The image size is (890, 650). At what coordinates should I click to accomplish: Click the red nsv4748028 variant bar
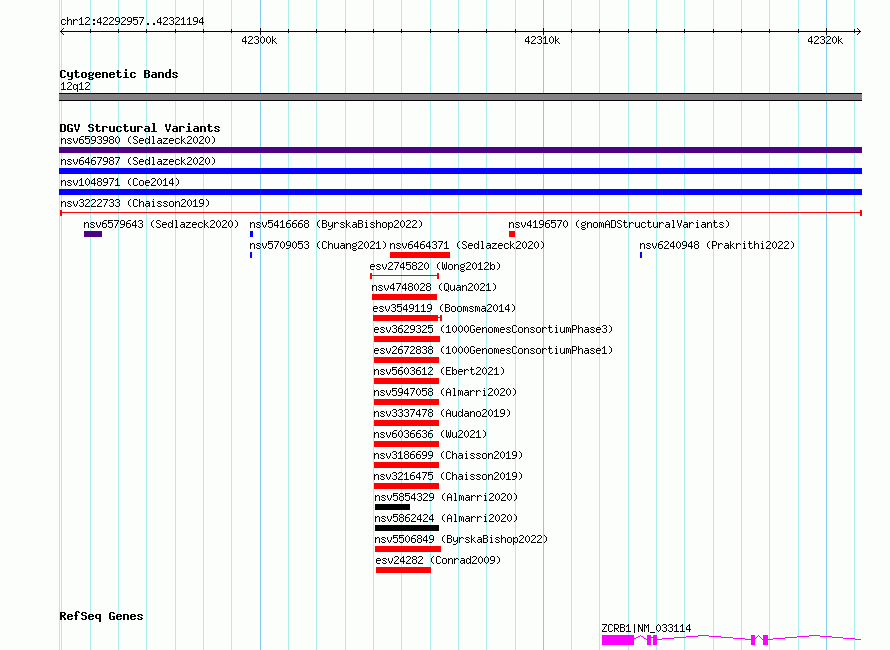coord(404,297)
